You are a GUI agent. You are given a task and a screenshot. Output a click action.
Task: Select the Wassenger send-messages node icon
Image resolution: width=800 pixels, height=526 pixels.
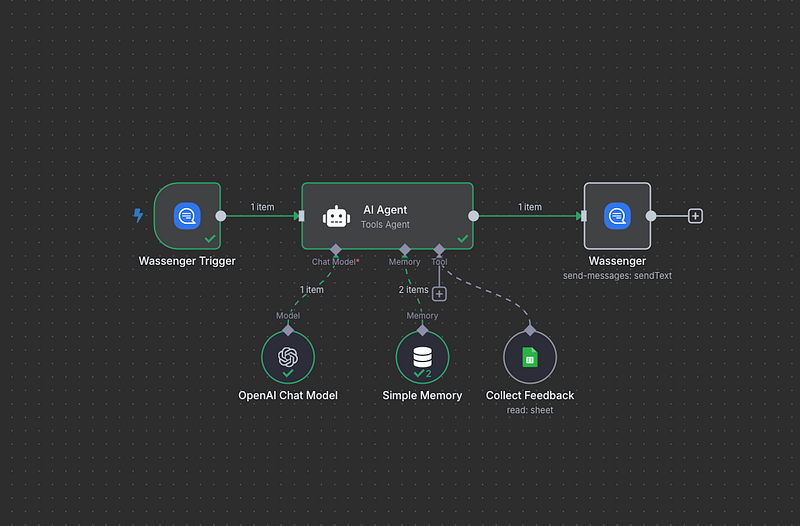tap(617, 215)
